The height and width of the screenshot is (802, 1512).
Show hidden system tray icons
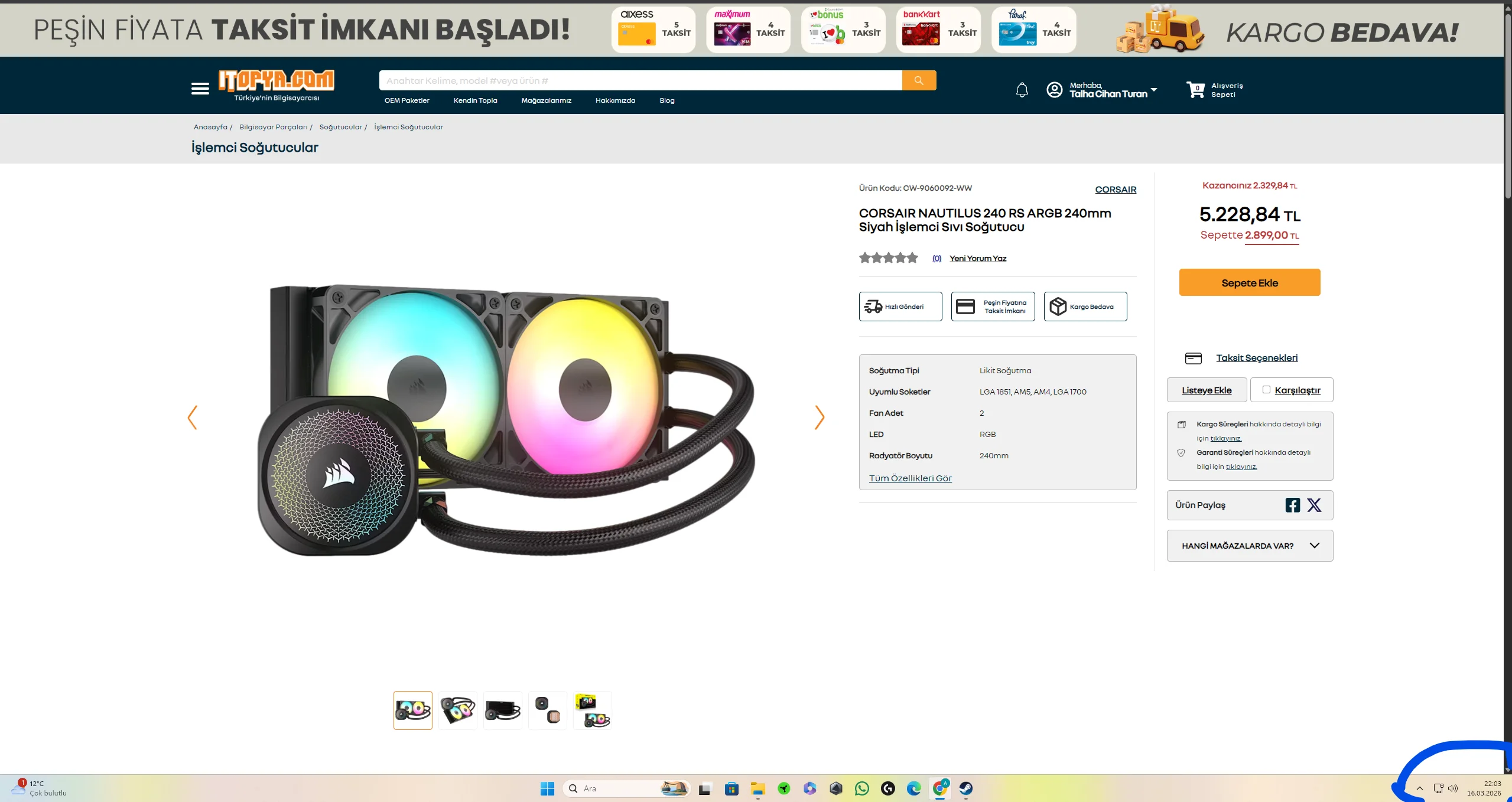tap(1419, 788)
